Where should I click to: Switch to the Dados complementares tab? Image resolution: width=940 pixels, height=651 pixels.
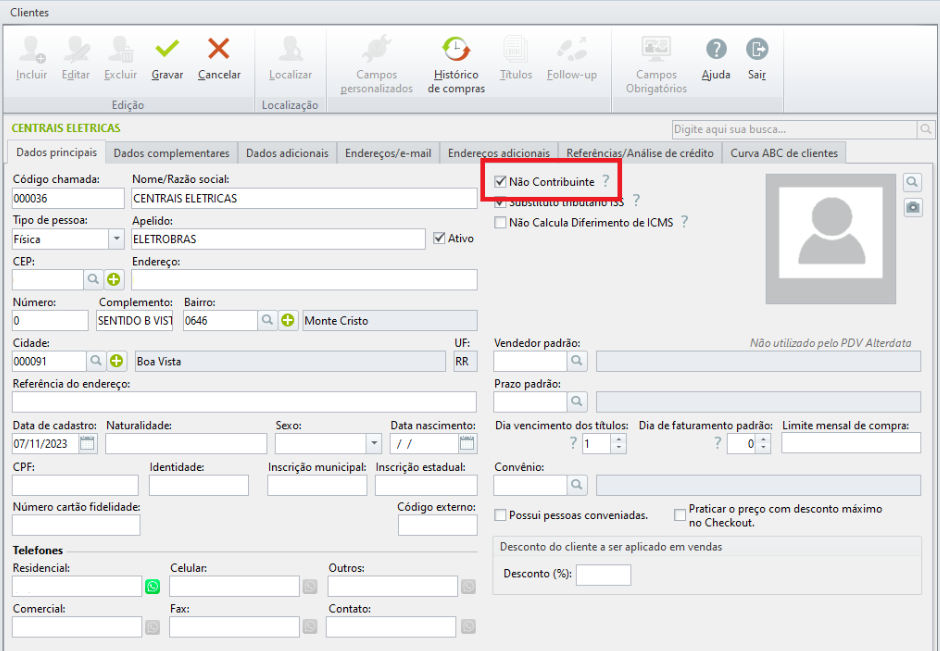coord(171,153)
